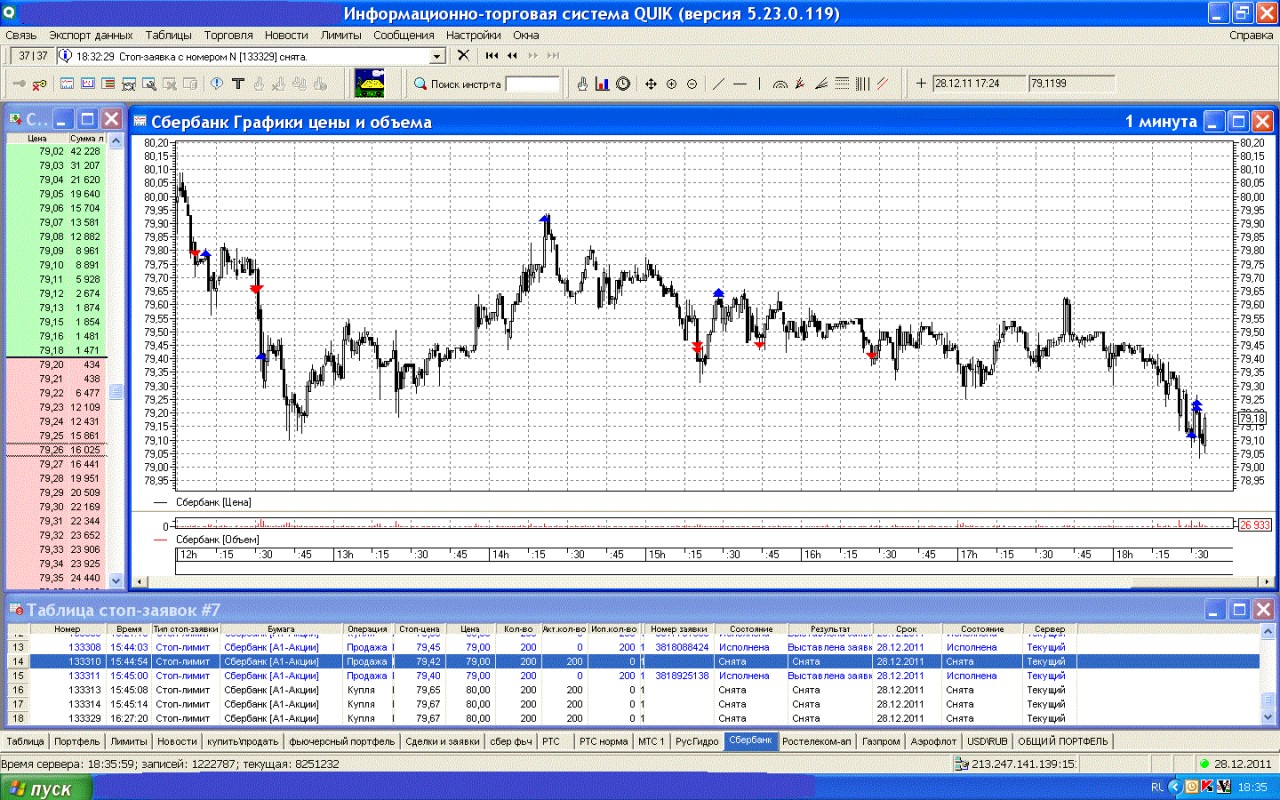The width and height of the screenshot is (1280, 800).
Task: Click the zoom in plus circle icon
Action: click(672, 84)
